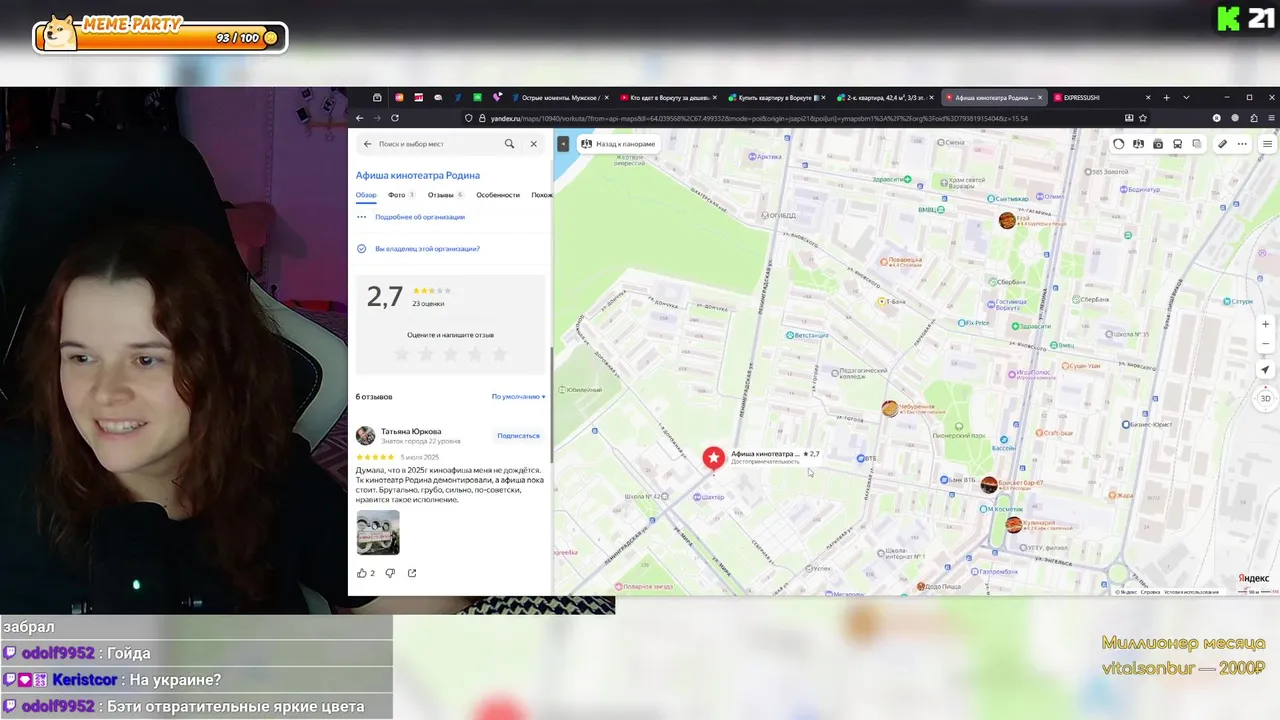This screenshot has height=720, width=1280.
Task: Switch to the Обзор tab
Action: (x=366, y=195)
